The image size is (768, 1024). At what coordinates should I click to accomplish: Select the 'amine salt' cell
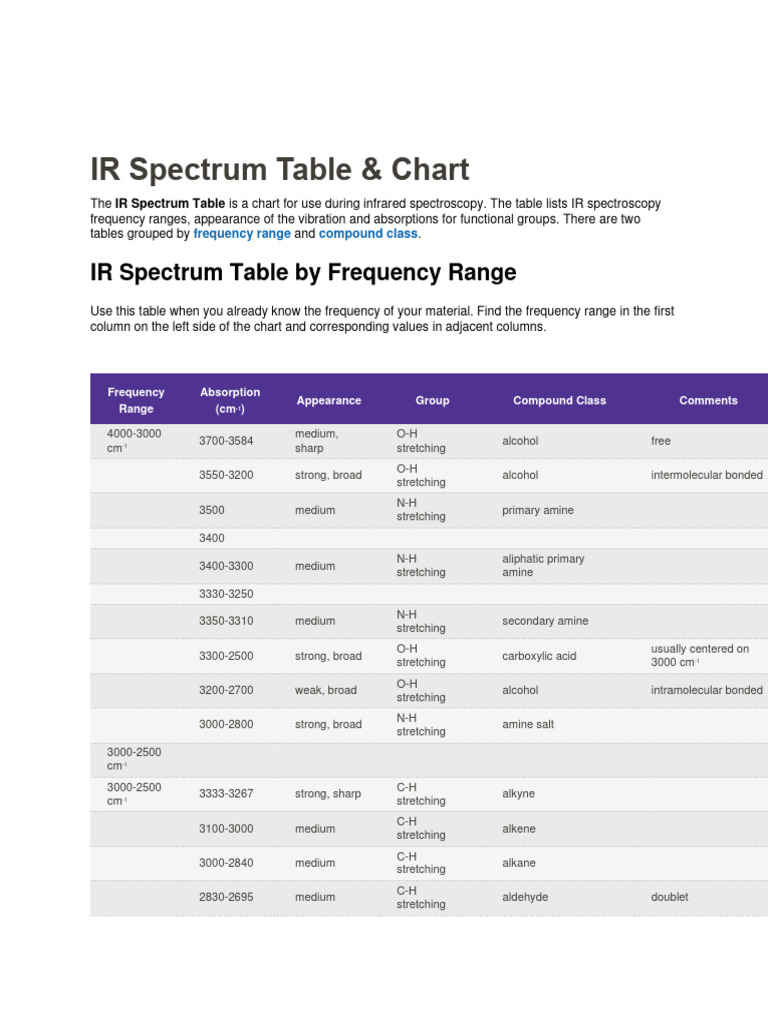[528, 724]
